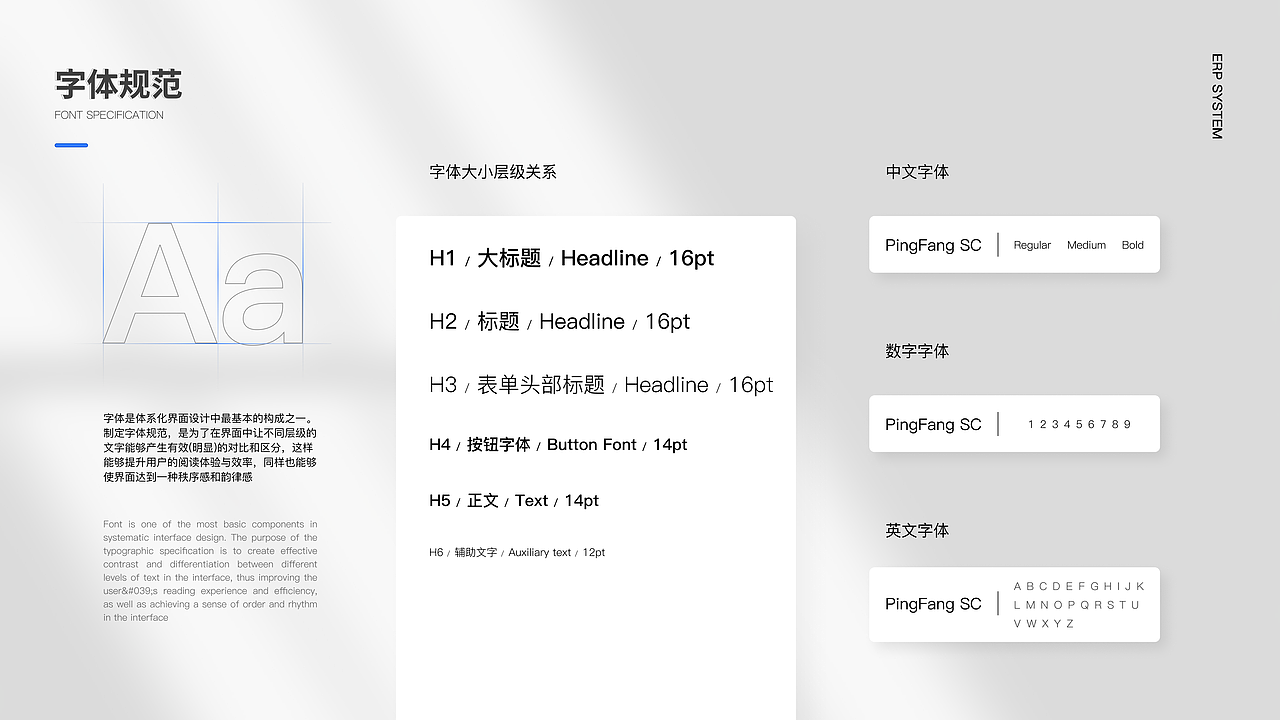Click the FONT SPECIFICATION subtitle link
This screenshot has height=720, width=1280.
pos(109,115)
